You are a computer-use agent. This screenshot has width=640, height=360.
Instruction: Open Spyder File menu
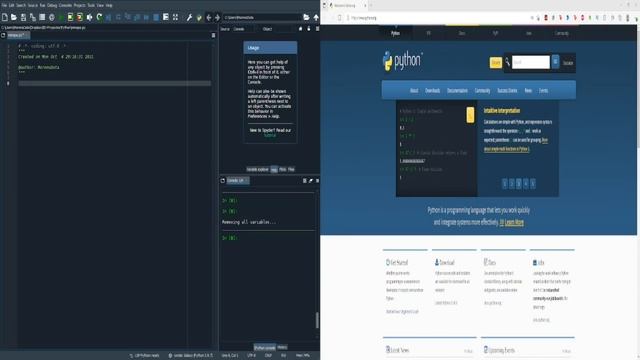pyautogui.click(x=4, y=6)
